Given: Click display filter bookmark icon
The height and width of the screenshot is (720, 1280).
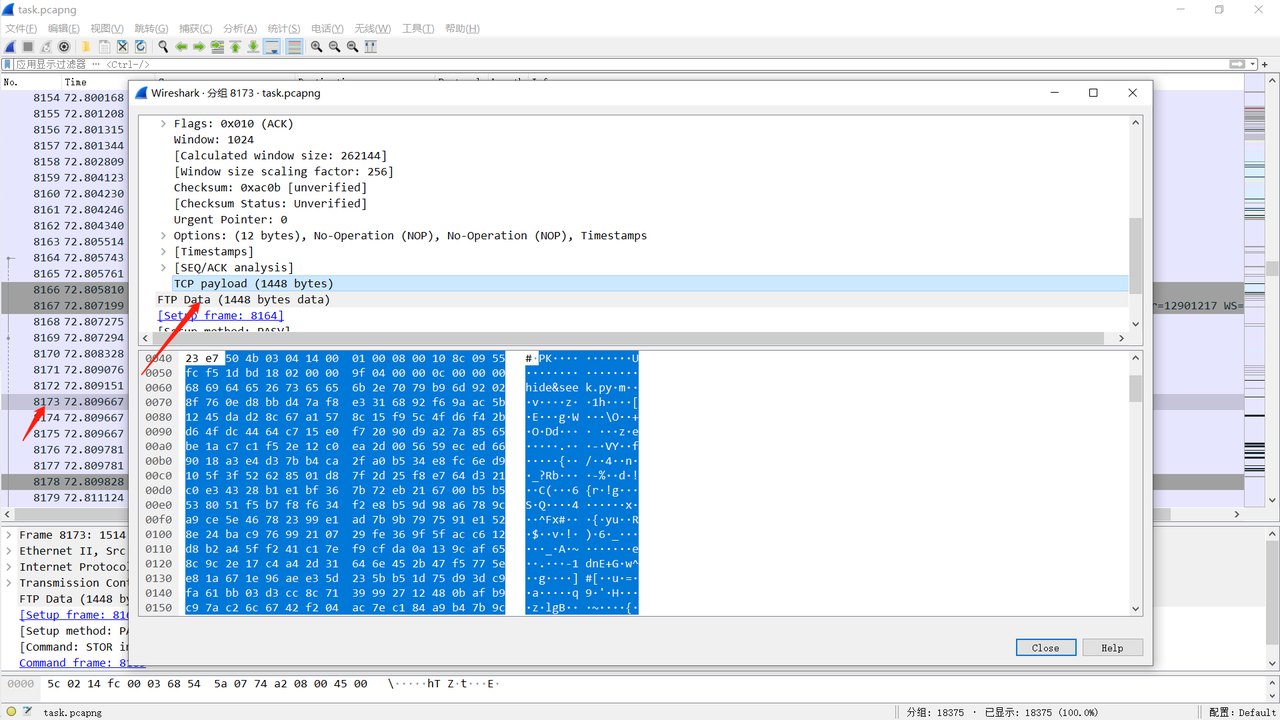Looking at the screenshot, I should (7, 64).
